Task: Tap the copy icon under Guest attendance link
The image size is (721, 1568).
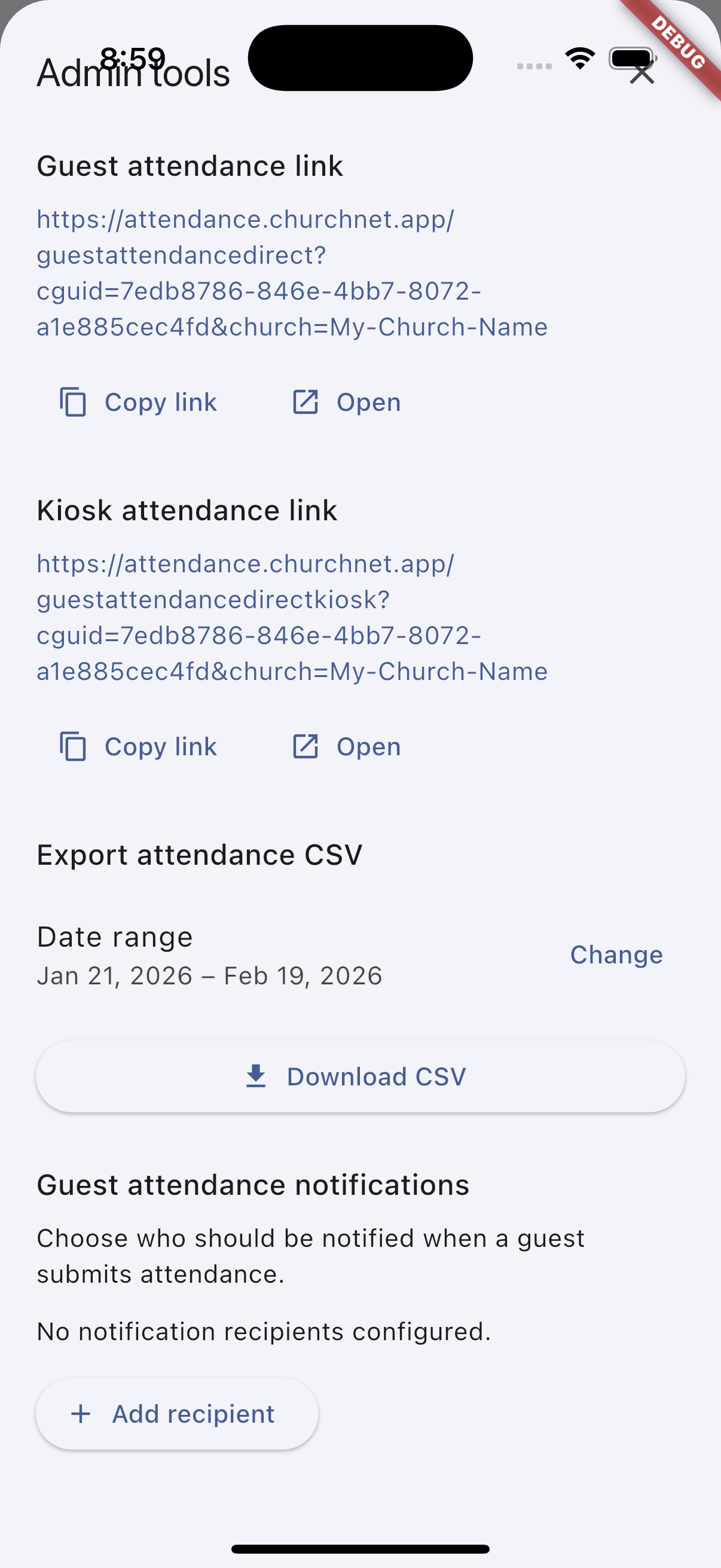Action: coord(73,402)
